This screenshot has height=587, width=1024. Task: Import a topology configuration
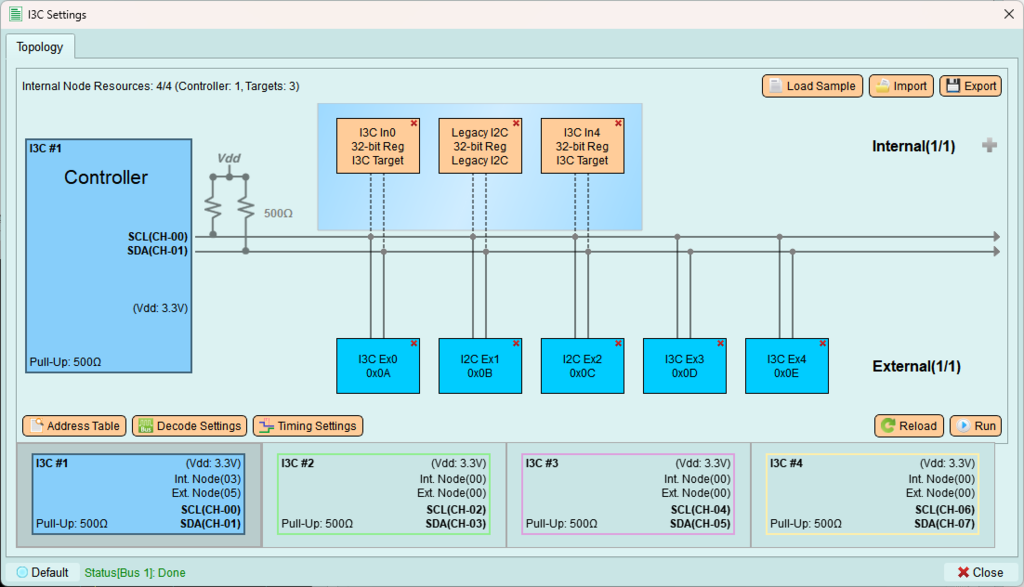(901, 86)
